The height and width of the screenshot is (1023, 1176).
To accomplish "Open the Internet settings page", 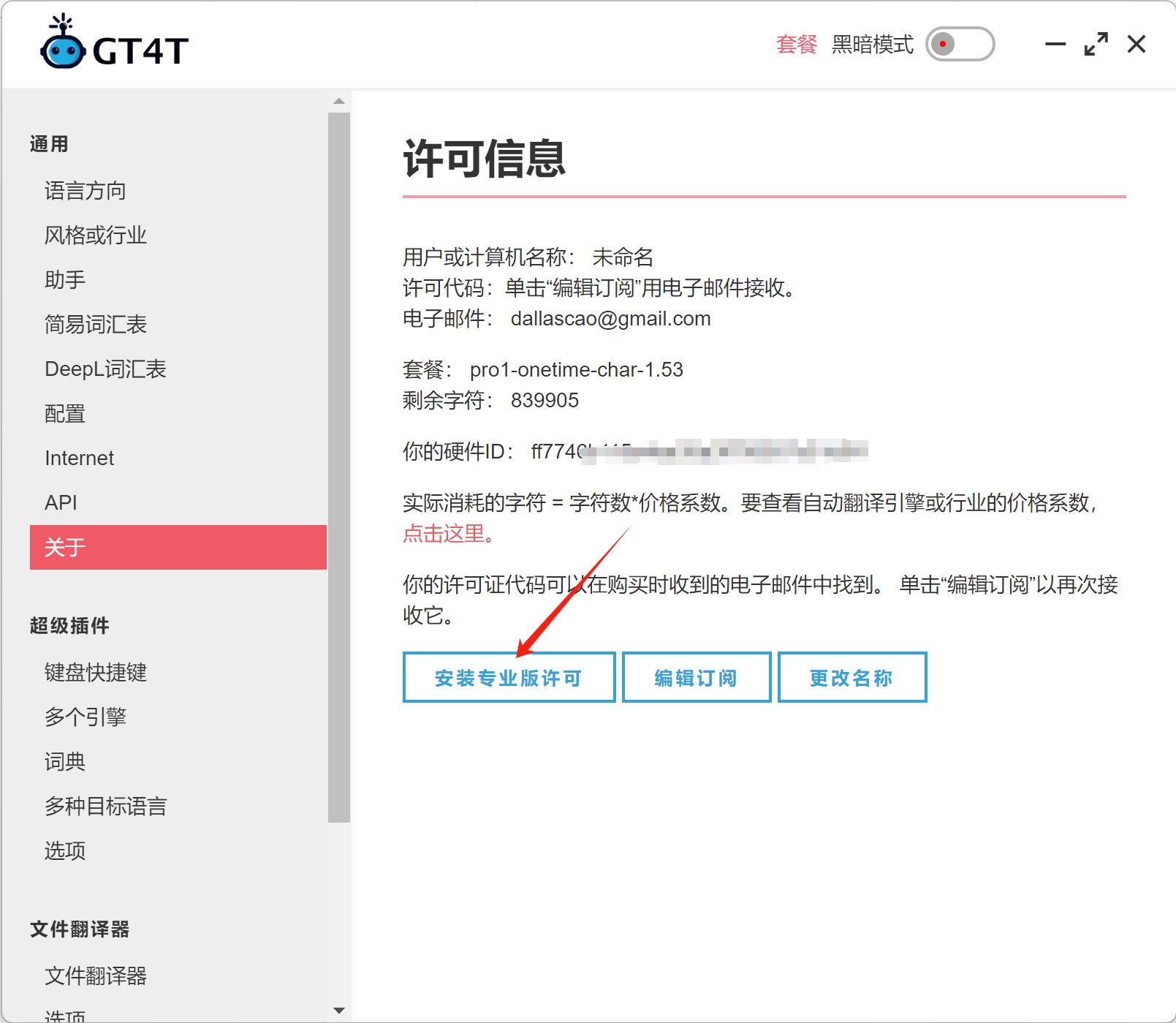I will 79,458.
